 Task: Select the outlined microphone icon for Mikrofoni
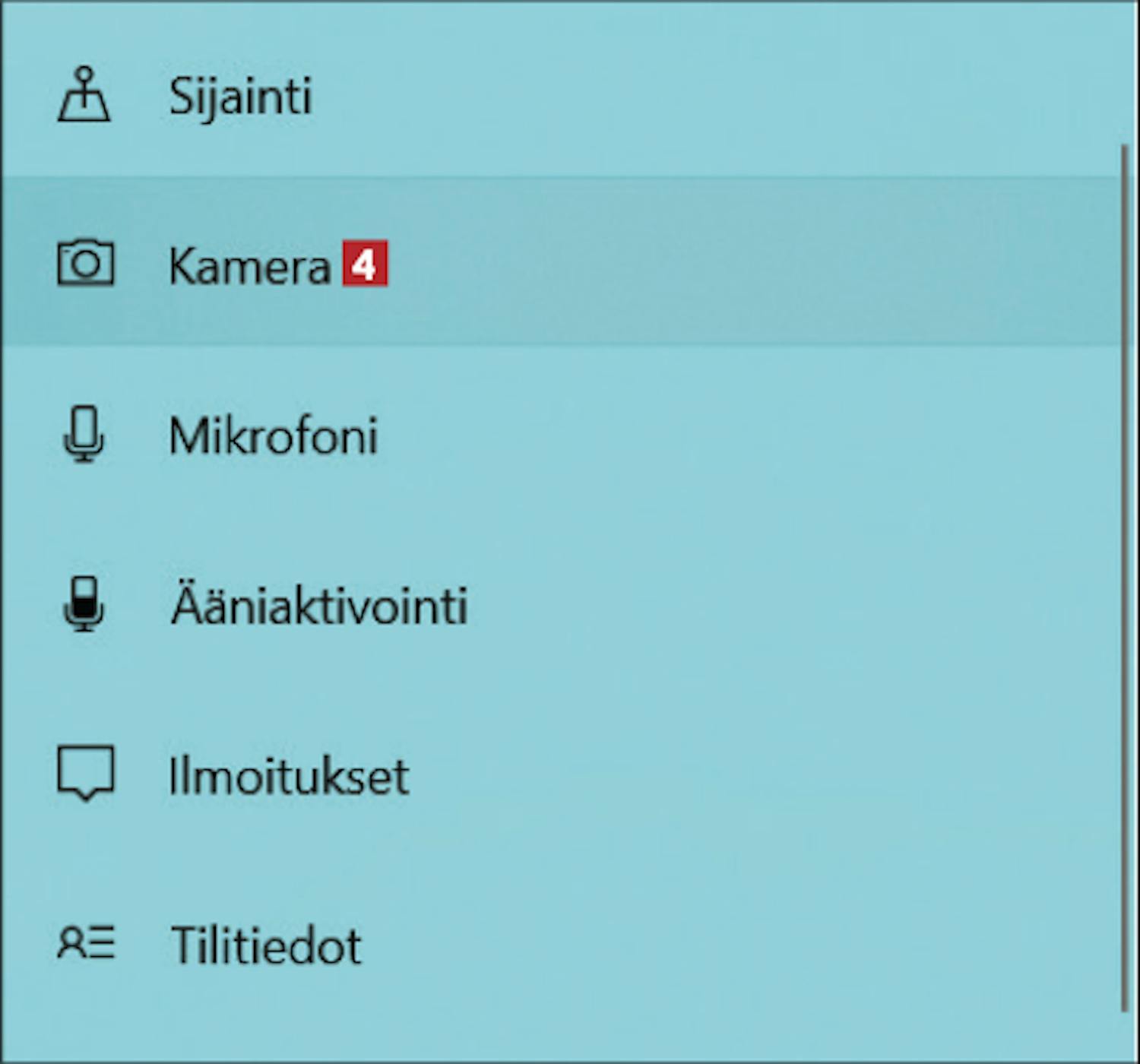84,434
